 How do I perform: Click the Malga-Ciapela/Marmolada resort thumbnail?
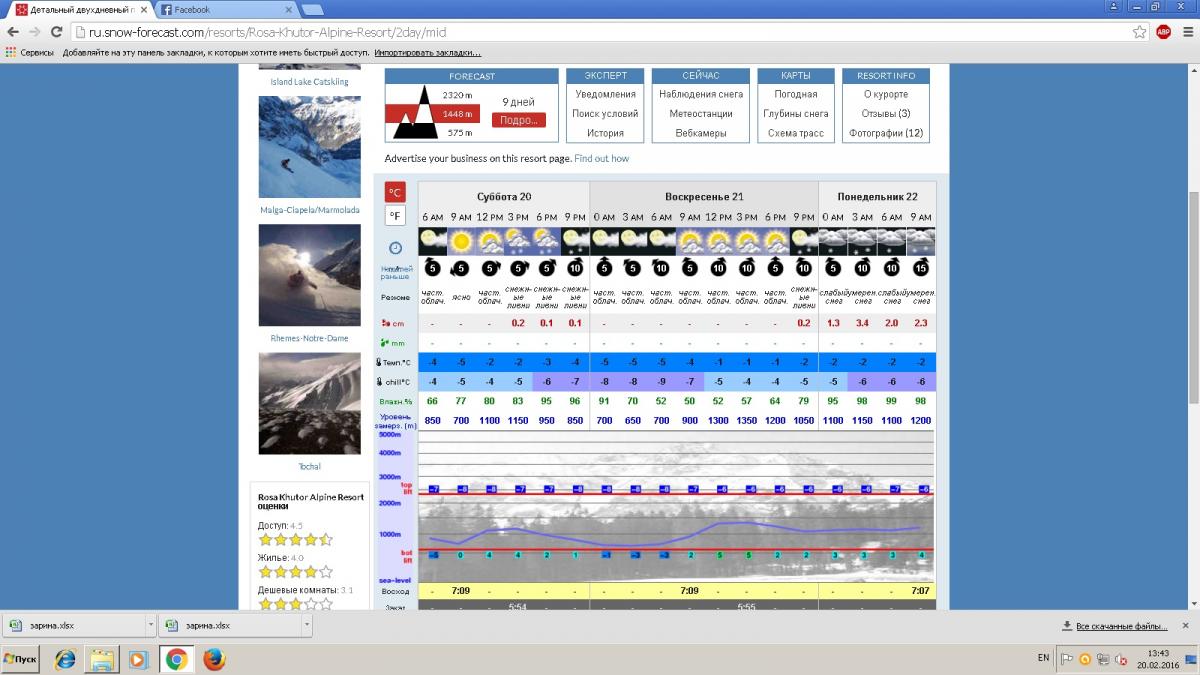(x=310, y=147)
